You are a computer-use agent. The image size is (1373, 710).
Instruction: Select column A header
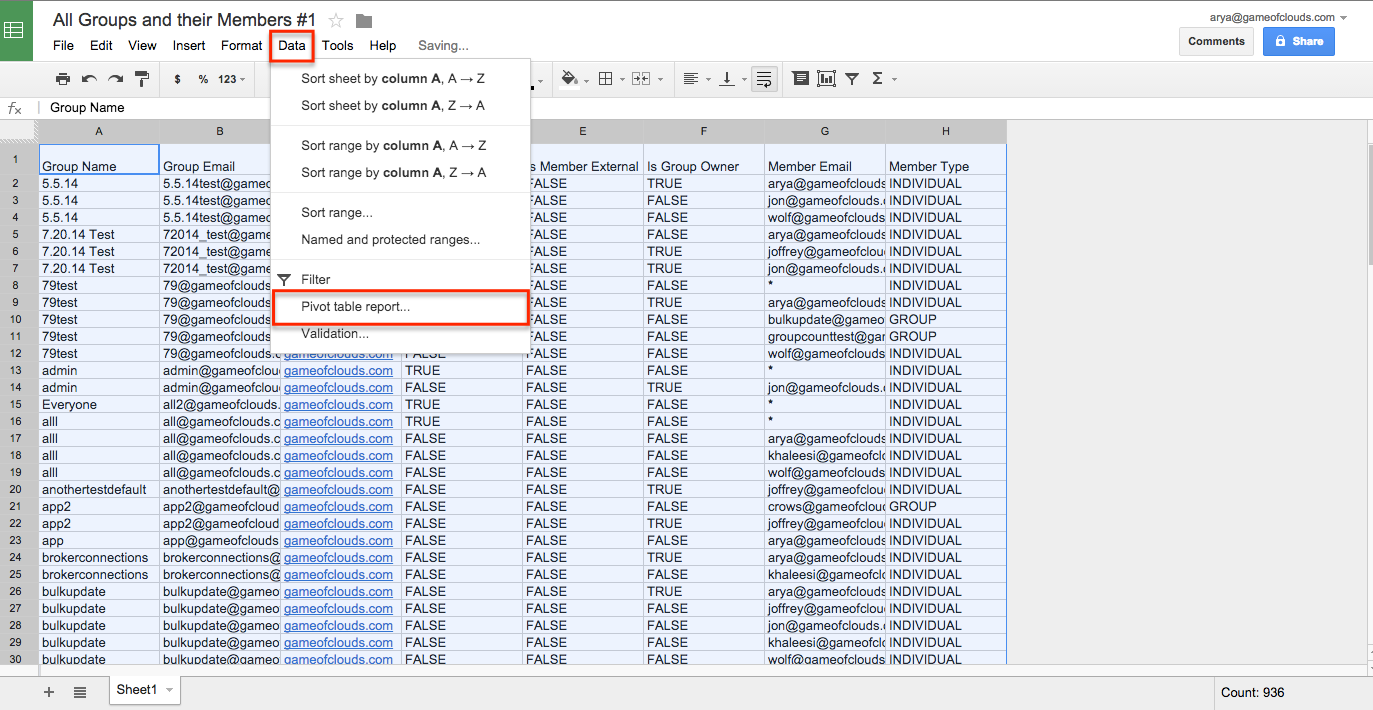pos(99,132)
